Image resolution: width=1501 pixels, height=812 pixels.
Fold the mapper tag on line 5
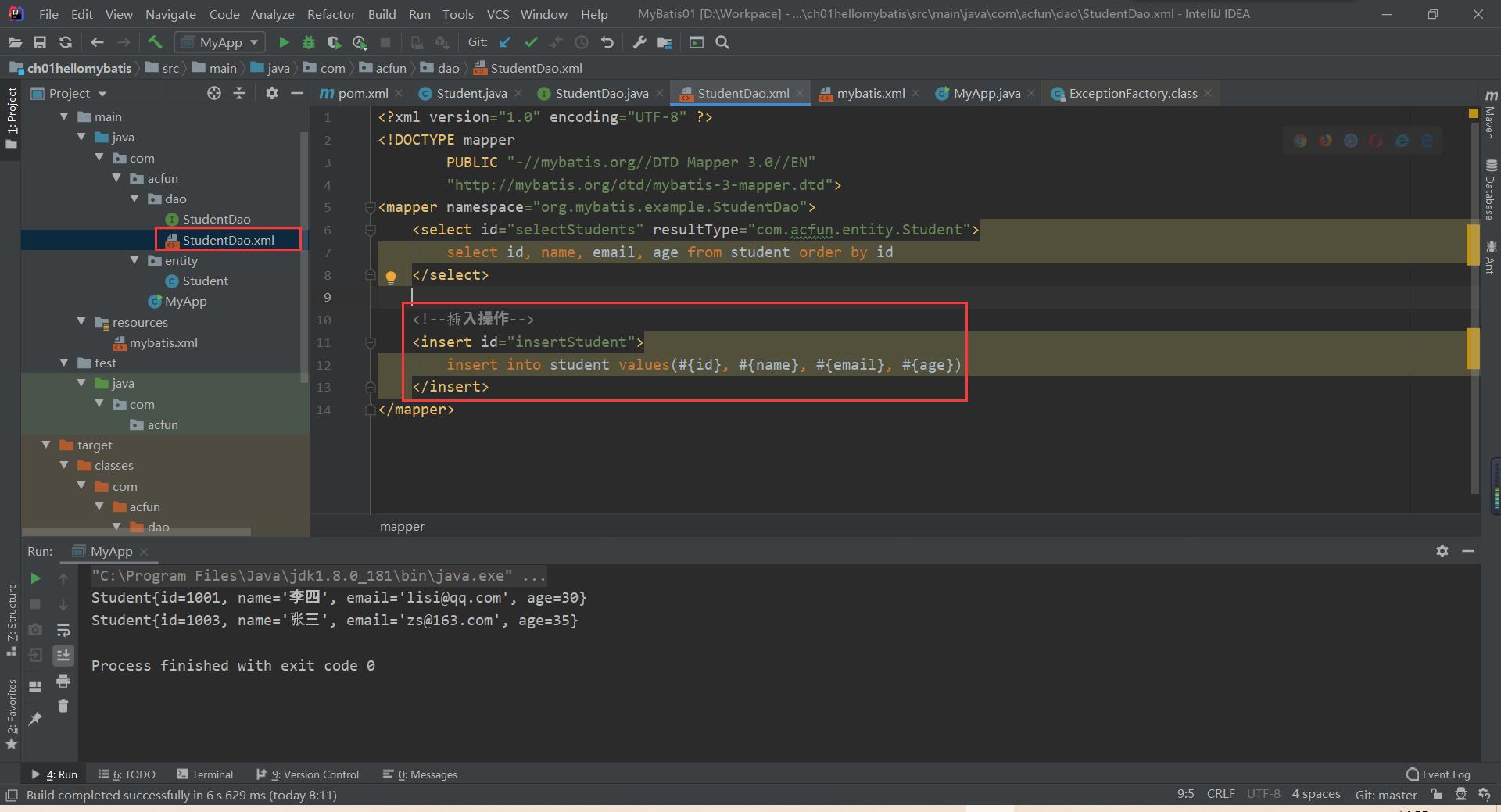[x=371, y=208]
